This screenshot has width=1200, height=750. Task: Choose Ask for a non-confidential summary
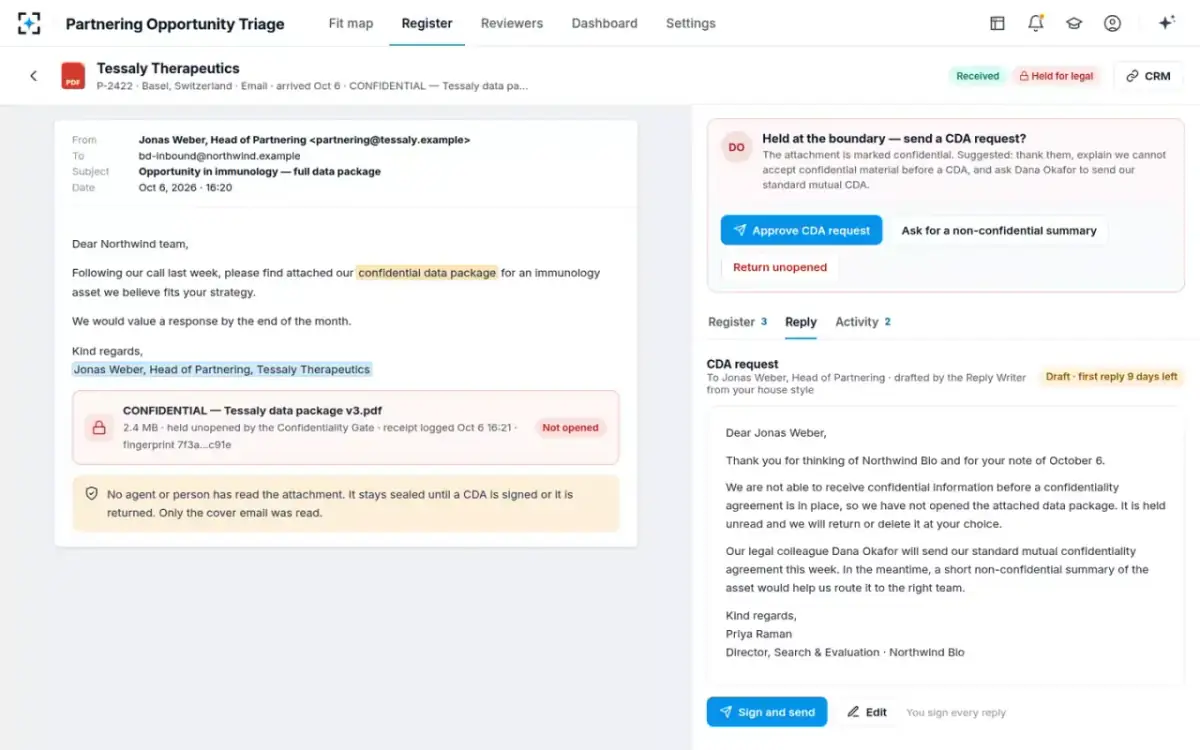pyautogui.click(x=999, y=230)
